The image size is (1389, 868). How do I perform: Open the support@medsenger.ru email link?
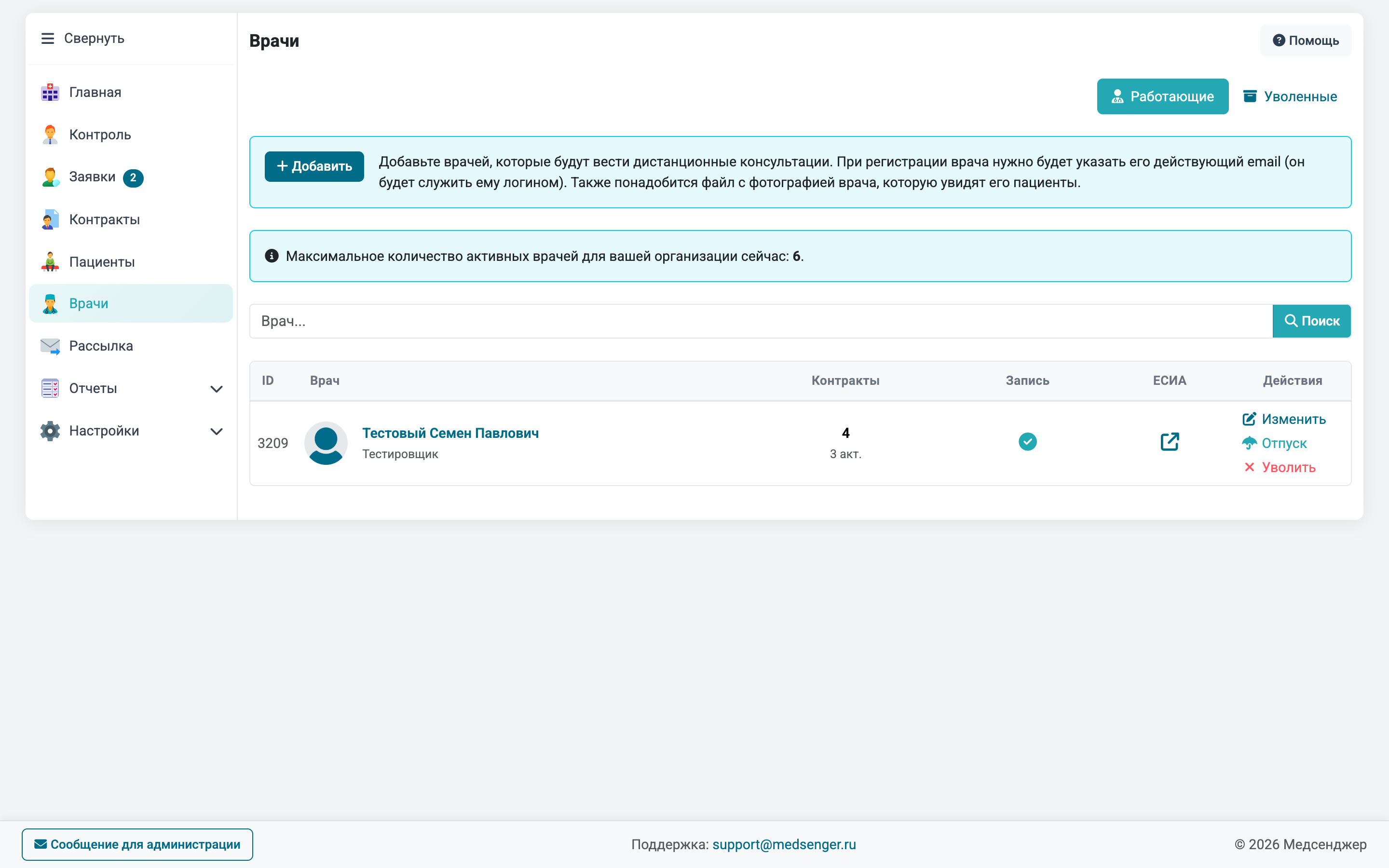pyautogui.click(x=783, y=844)
